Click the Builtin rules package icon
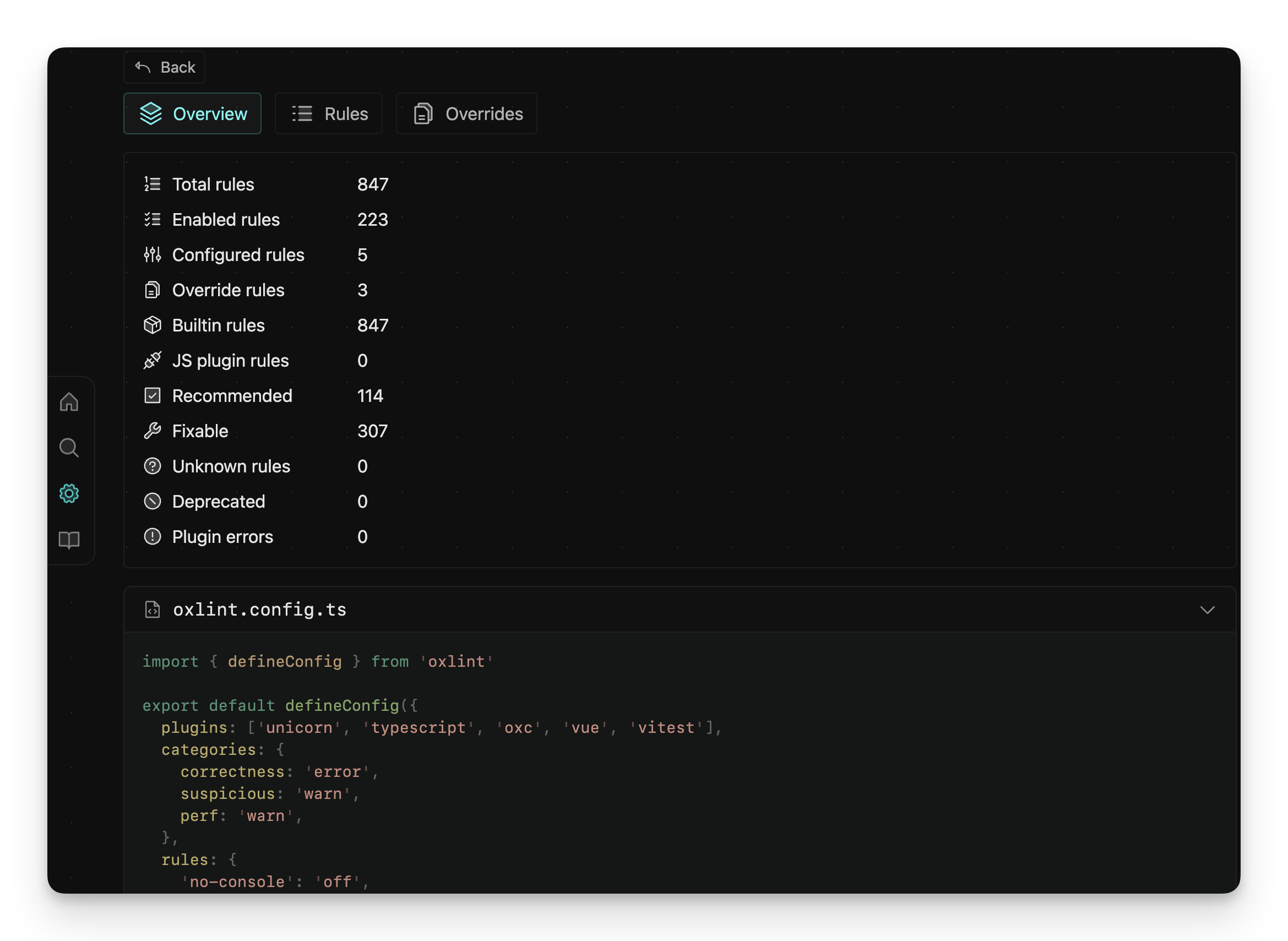1288x941 pixels. [152, 325]
